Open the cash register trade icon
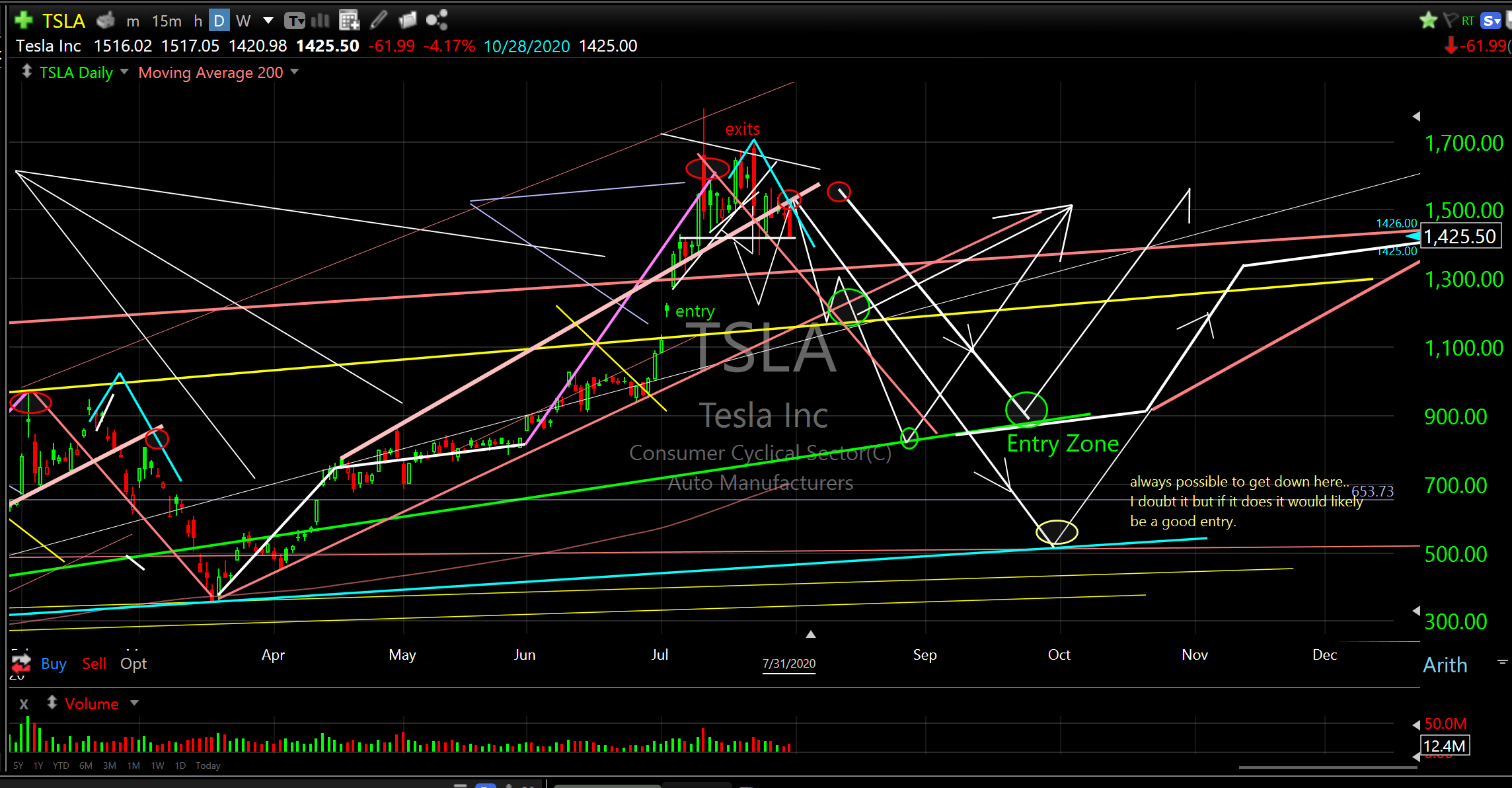 pyautogui.click(x=106, y=20)
